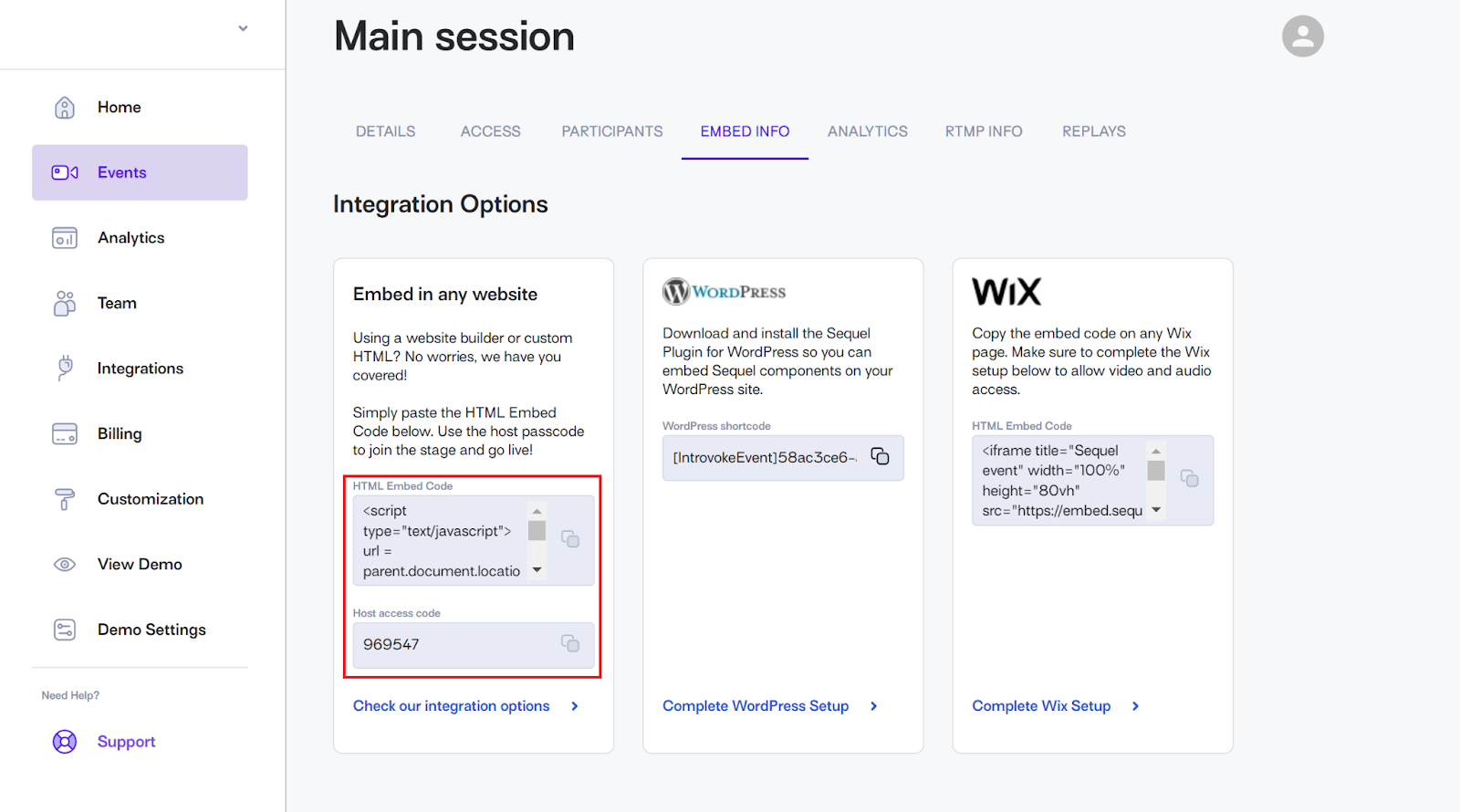The height and width of the screenshot is (812, 1460).
Task: Switch to the RTMP INFO tab
Action: pos(984,131)
